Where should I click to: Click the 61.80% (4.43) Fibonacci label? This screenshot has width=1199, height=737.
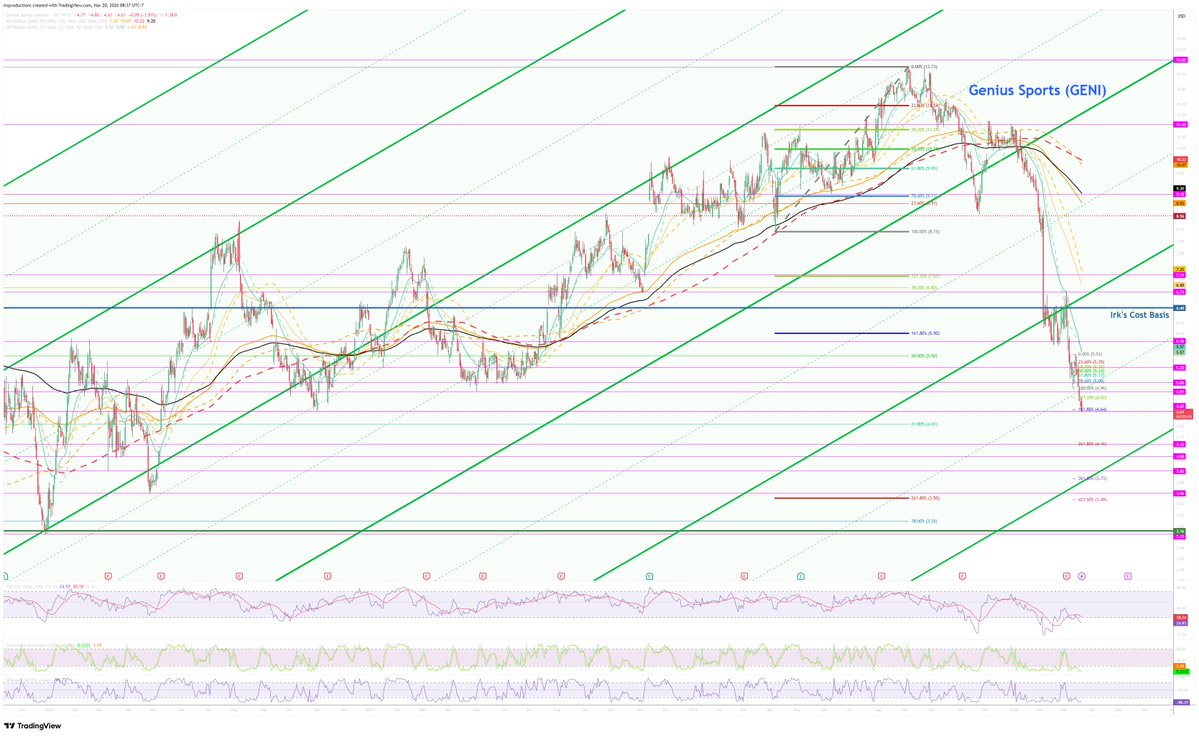(924, 424)
